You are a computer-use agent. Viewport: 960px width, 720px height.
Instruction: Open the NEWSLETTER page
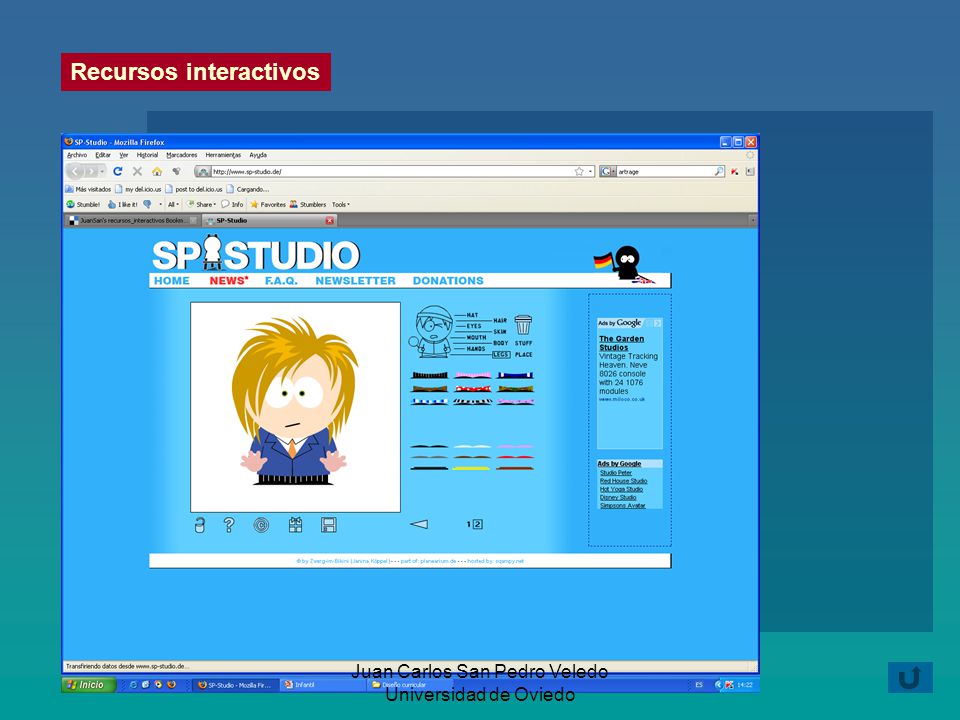(x=355, y=280)
